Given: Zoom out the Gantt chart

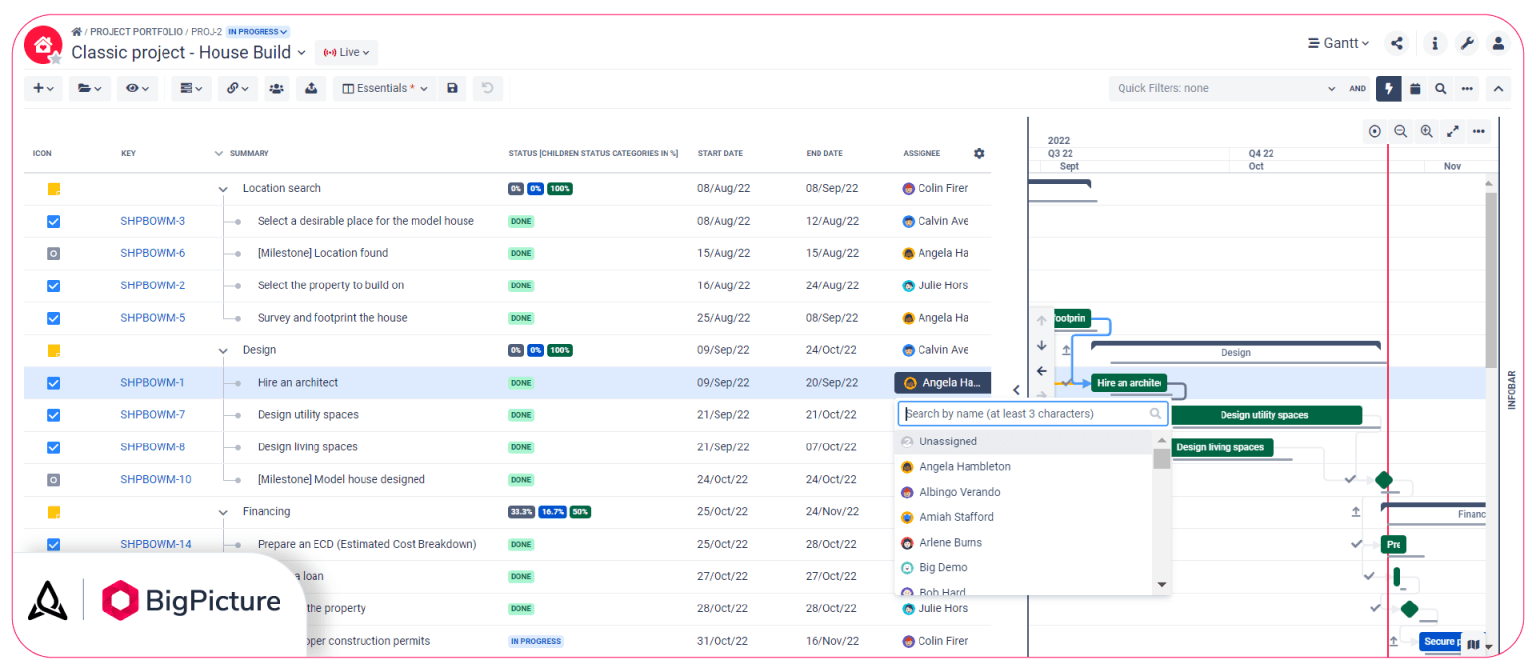Looking at the screenshot, I should pyautogui.click(x=1401, y=131).
